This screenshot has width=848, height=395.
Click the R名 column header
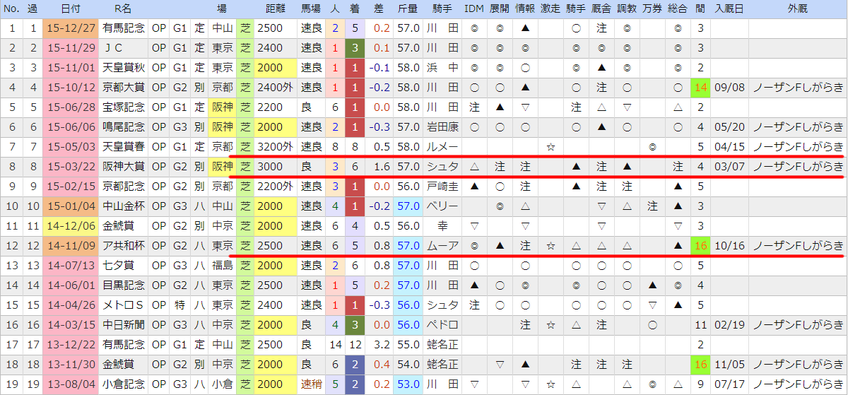(123, 9)
